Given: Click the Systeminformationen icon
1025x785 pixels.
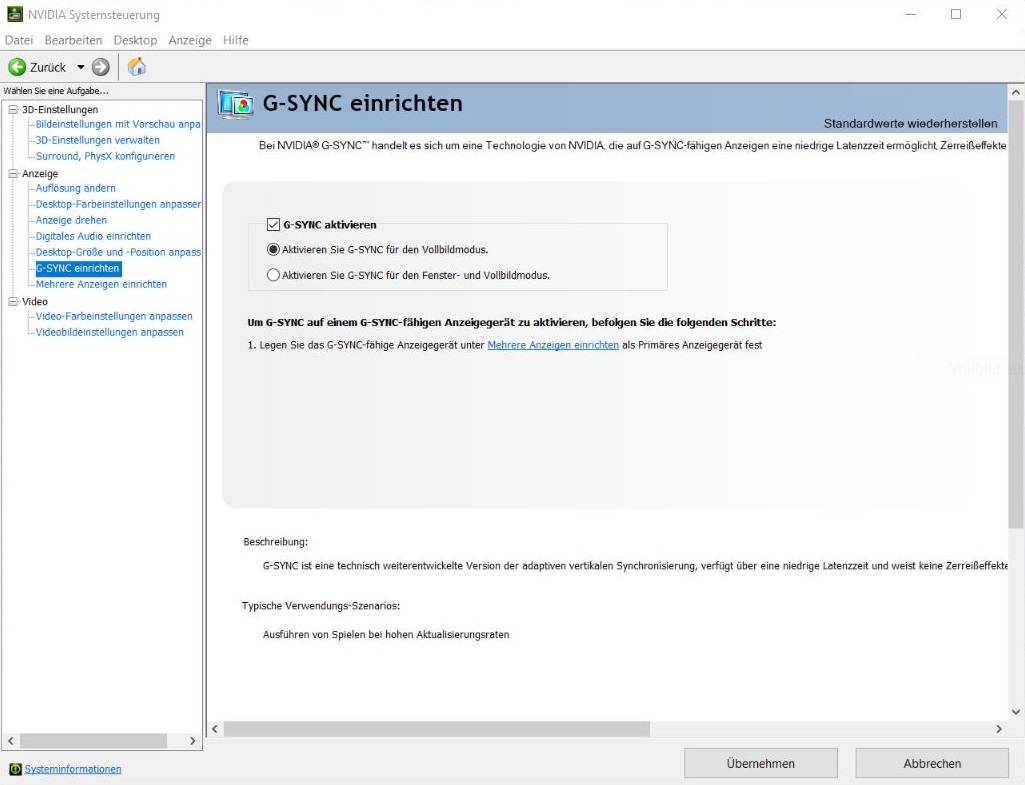Looking at the screenshot, I should click(16, 769).
